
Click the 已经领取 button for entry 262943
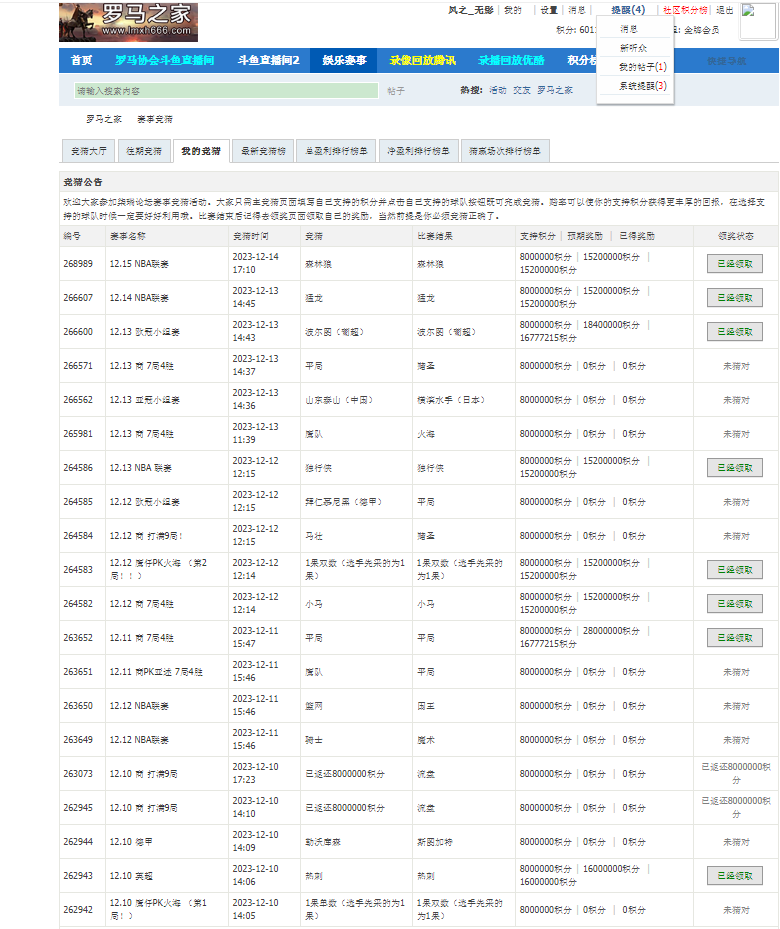click(734, 876)
